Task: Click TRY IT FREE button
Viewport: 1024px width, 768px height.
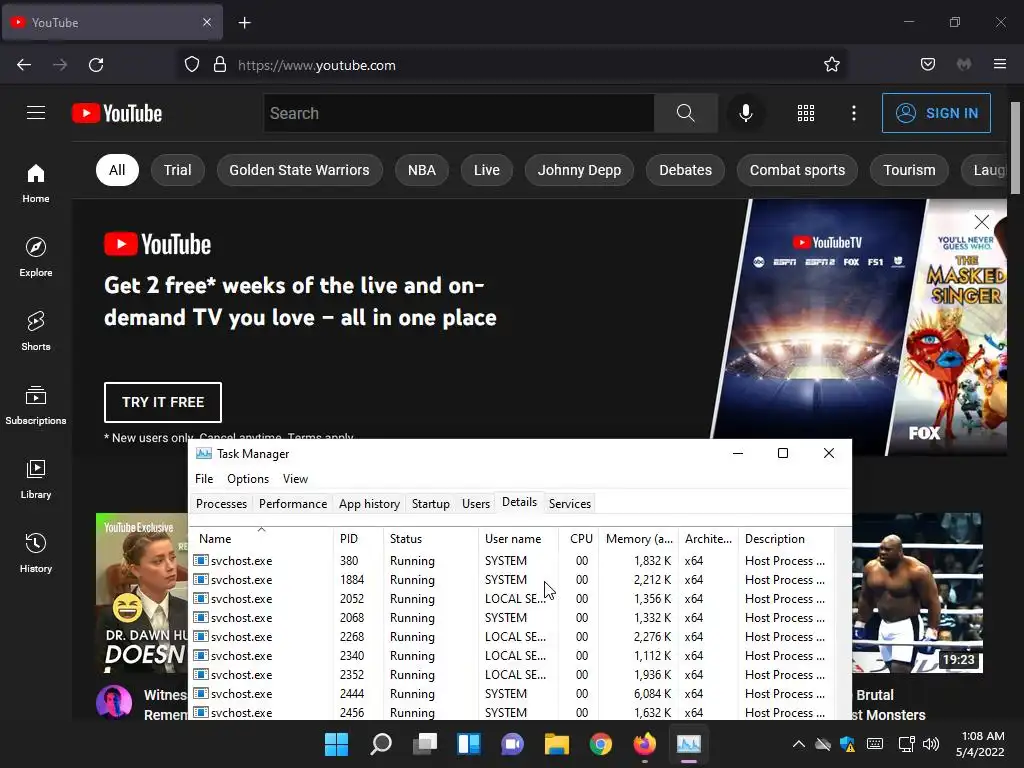Action: coord(163,402)
